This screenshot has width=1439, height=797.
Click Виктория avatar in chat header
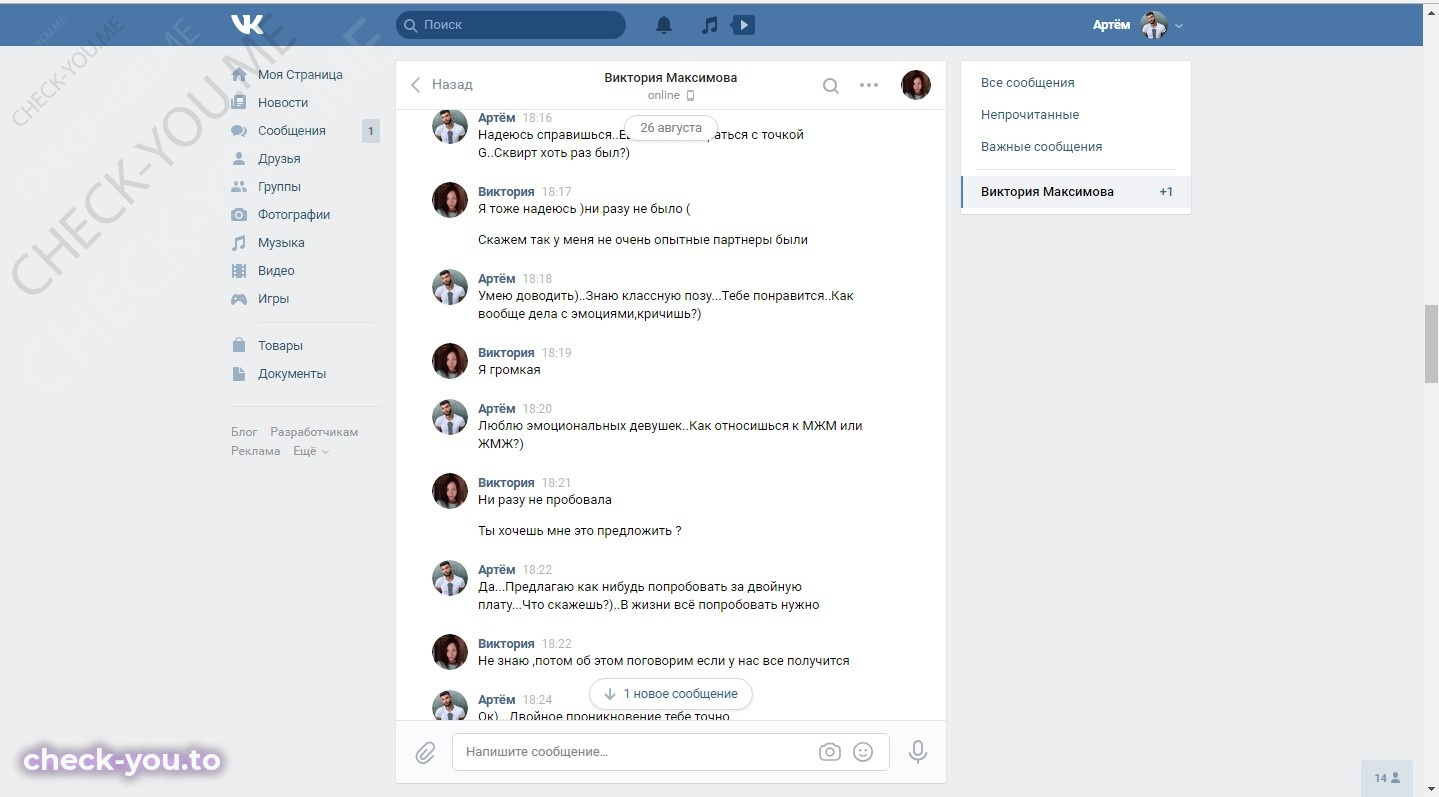(916, 85)
